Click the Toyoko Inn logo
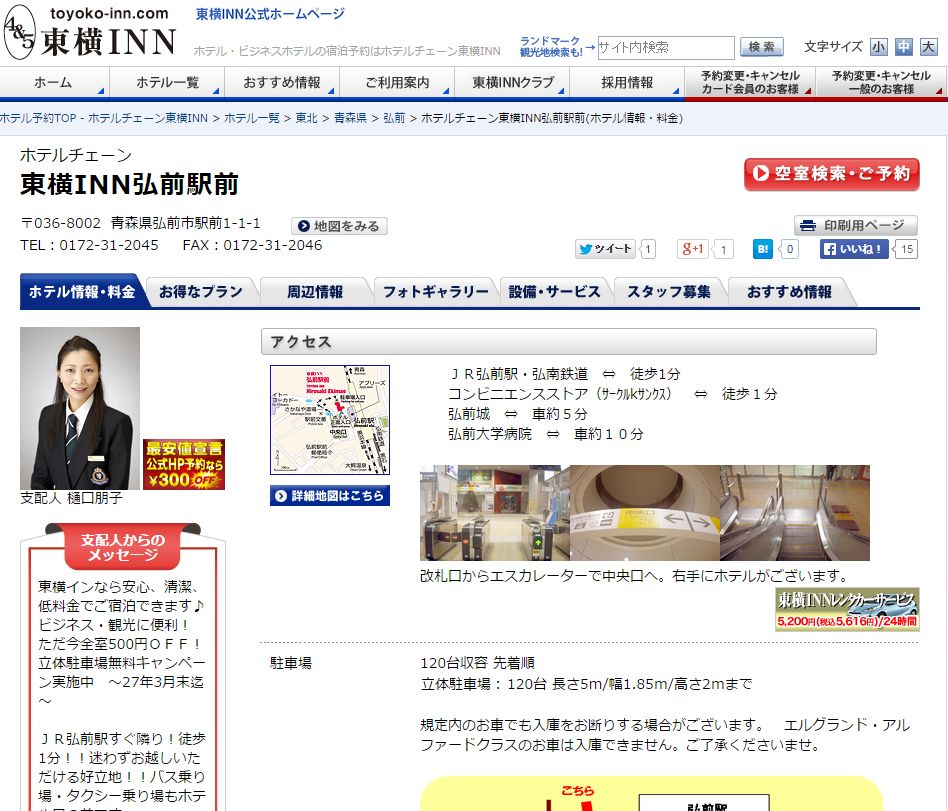 tap(90, 32)
